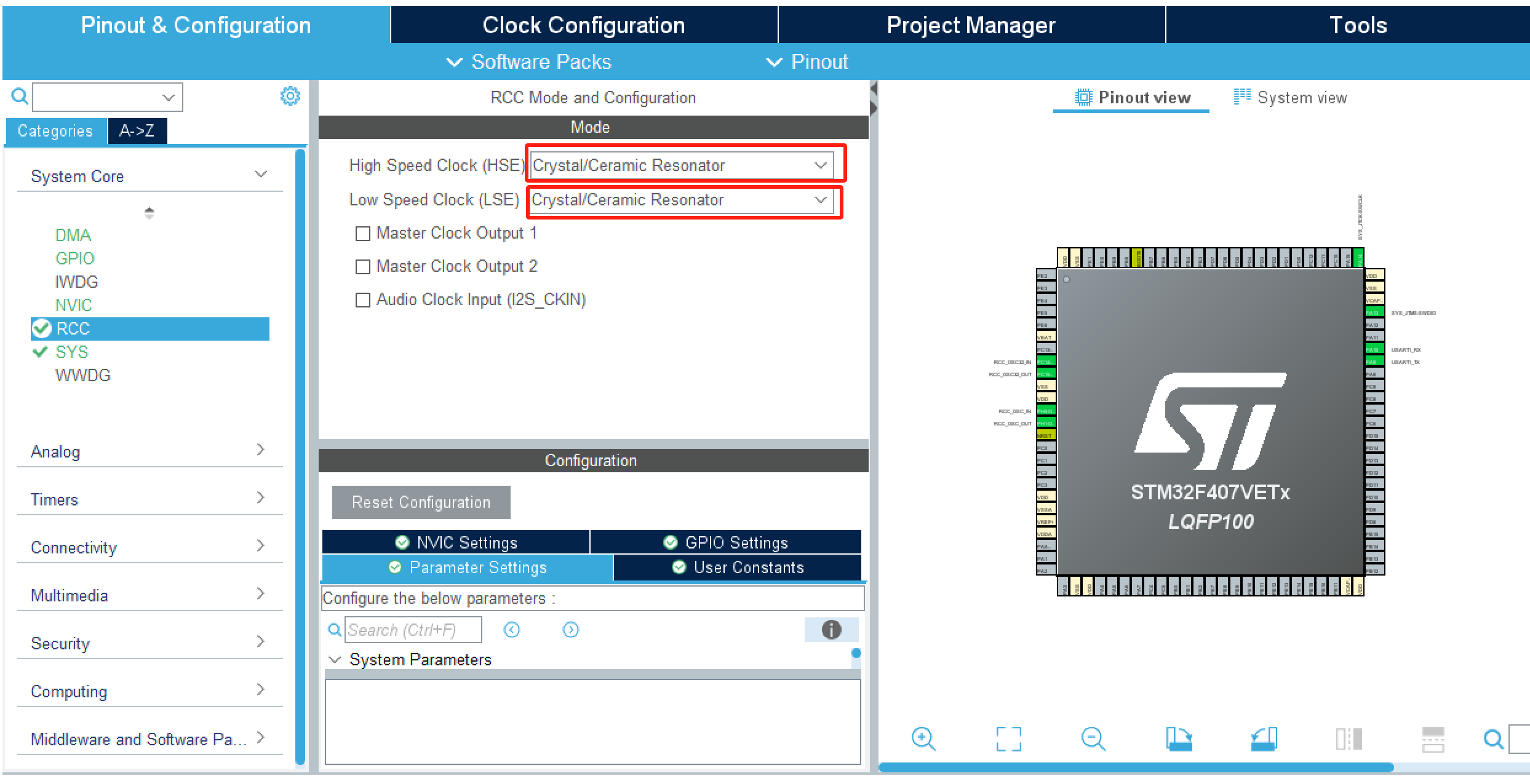
Task: Open the categories settings gear icon
Action: point(290,96)
